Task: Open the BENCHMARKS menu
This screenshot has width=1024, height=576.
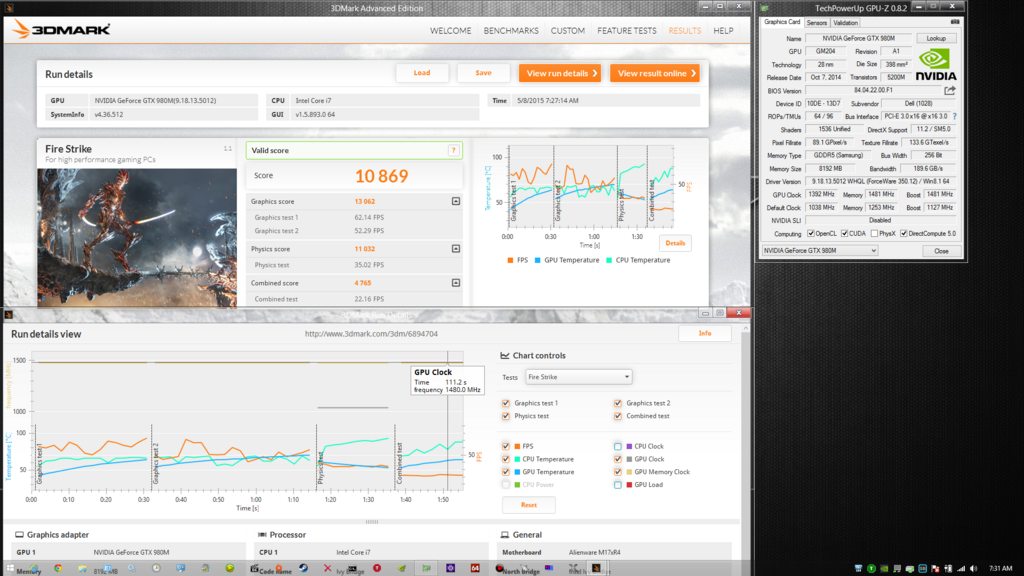Action: (511, 31)
